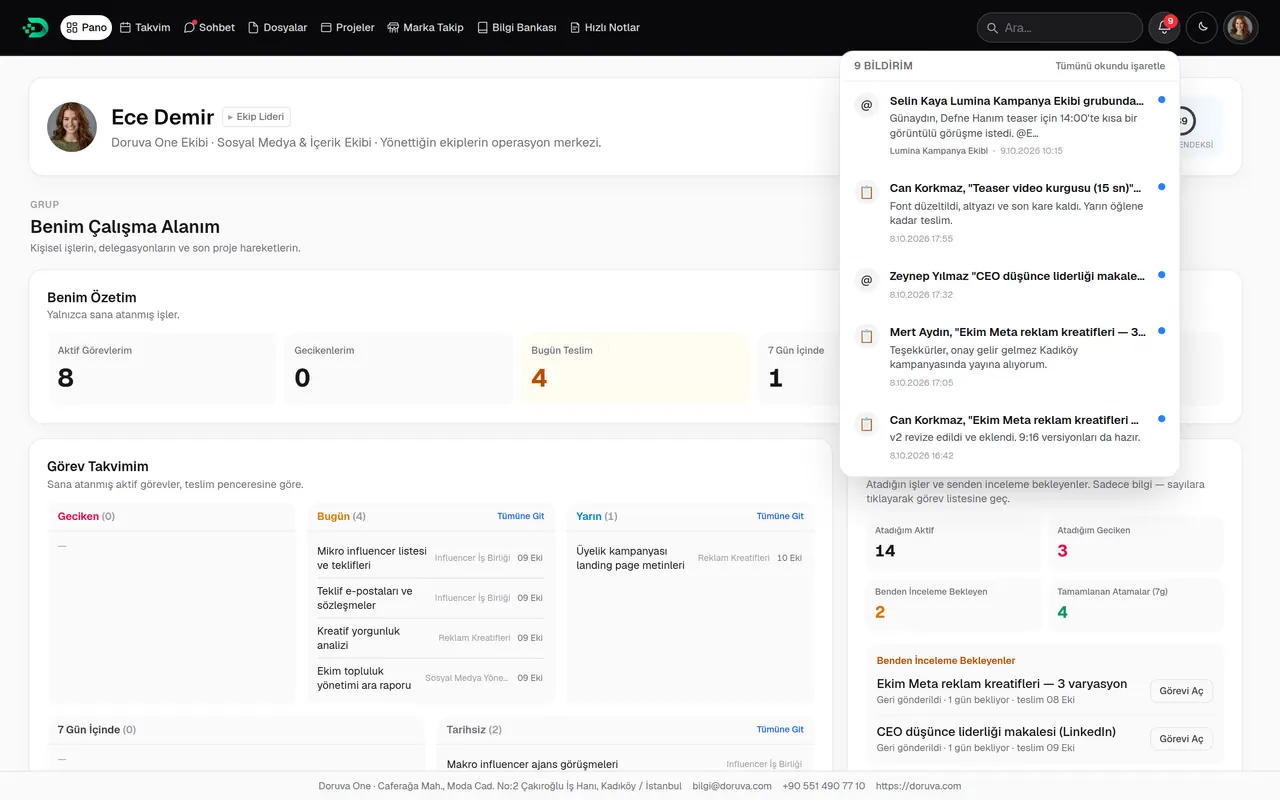The width and height of the screenshot is (1280, 800).
Task: Focus the Ara search field
Action: (x=1059, y=28)
